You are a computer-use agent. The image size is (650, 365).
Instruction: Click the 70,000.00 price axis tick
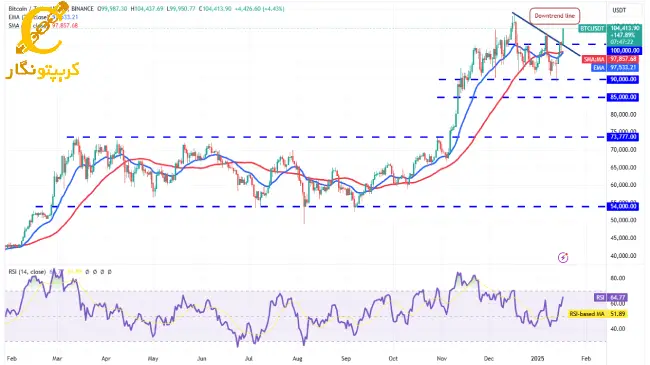623,149
